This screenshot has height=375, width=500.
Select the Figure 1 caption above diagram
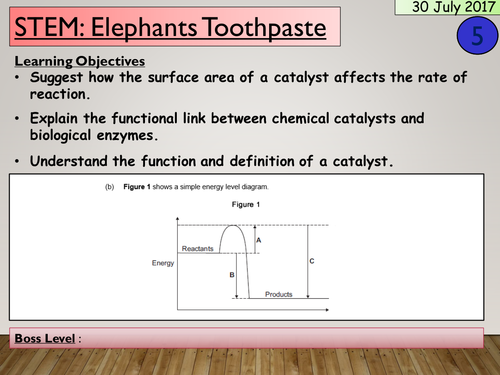(246, 204)
